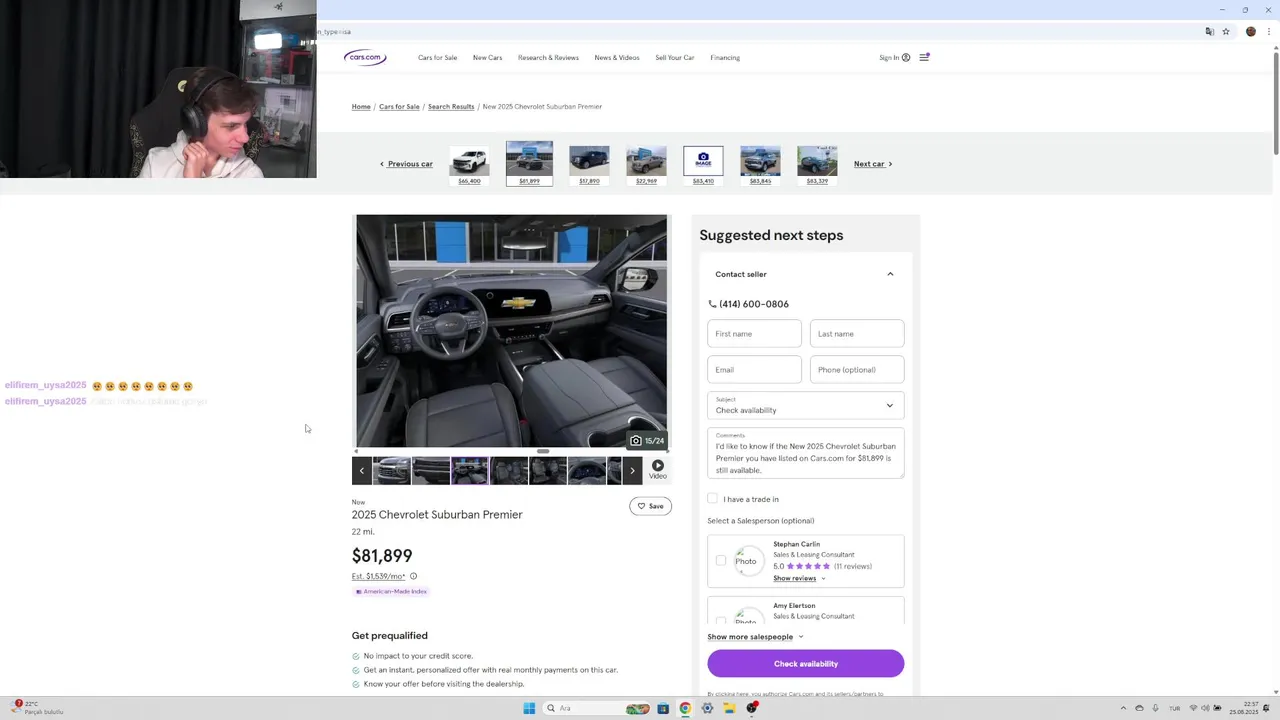1280x720 pixels.
Task: Click the microphone tray icon
Action: click(x=1155, y=708)
